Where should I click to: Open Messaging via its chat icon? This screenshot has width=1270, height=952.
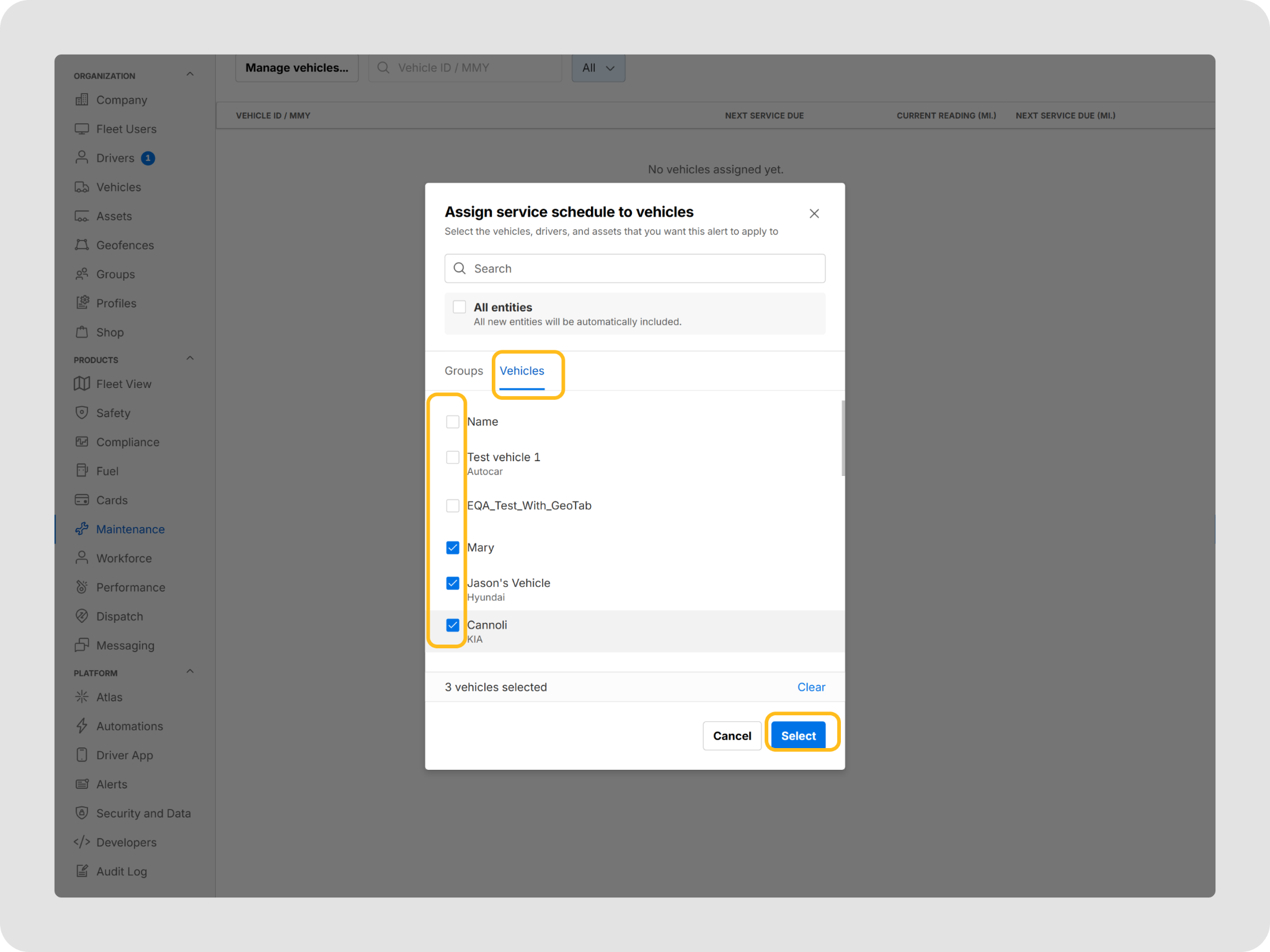click(82, 645)
